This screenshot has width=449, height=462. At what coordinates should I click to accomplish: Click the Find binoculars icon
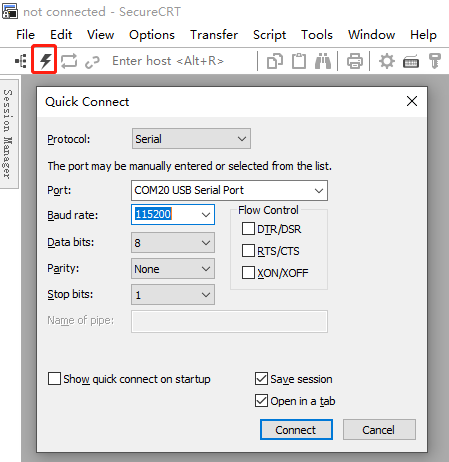click(323, 61)
